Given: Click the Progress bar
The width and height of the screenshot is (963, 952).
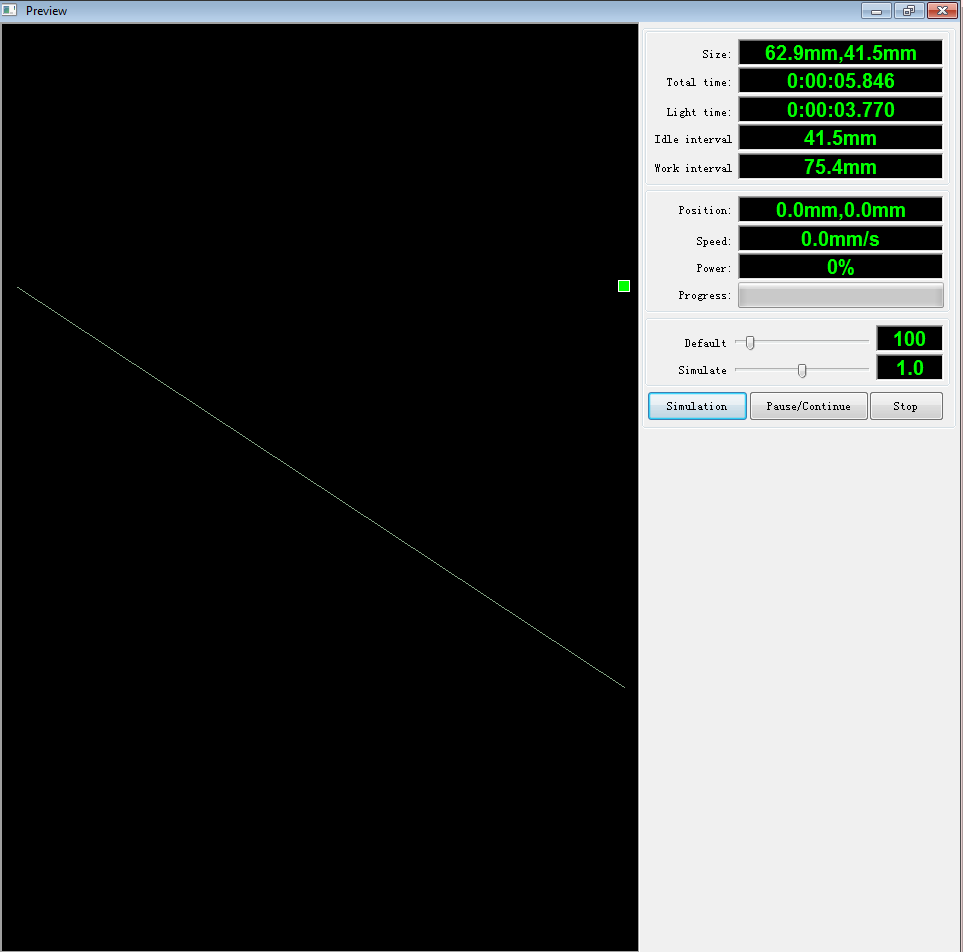Looking at the screenshot, I should [840, 295].
